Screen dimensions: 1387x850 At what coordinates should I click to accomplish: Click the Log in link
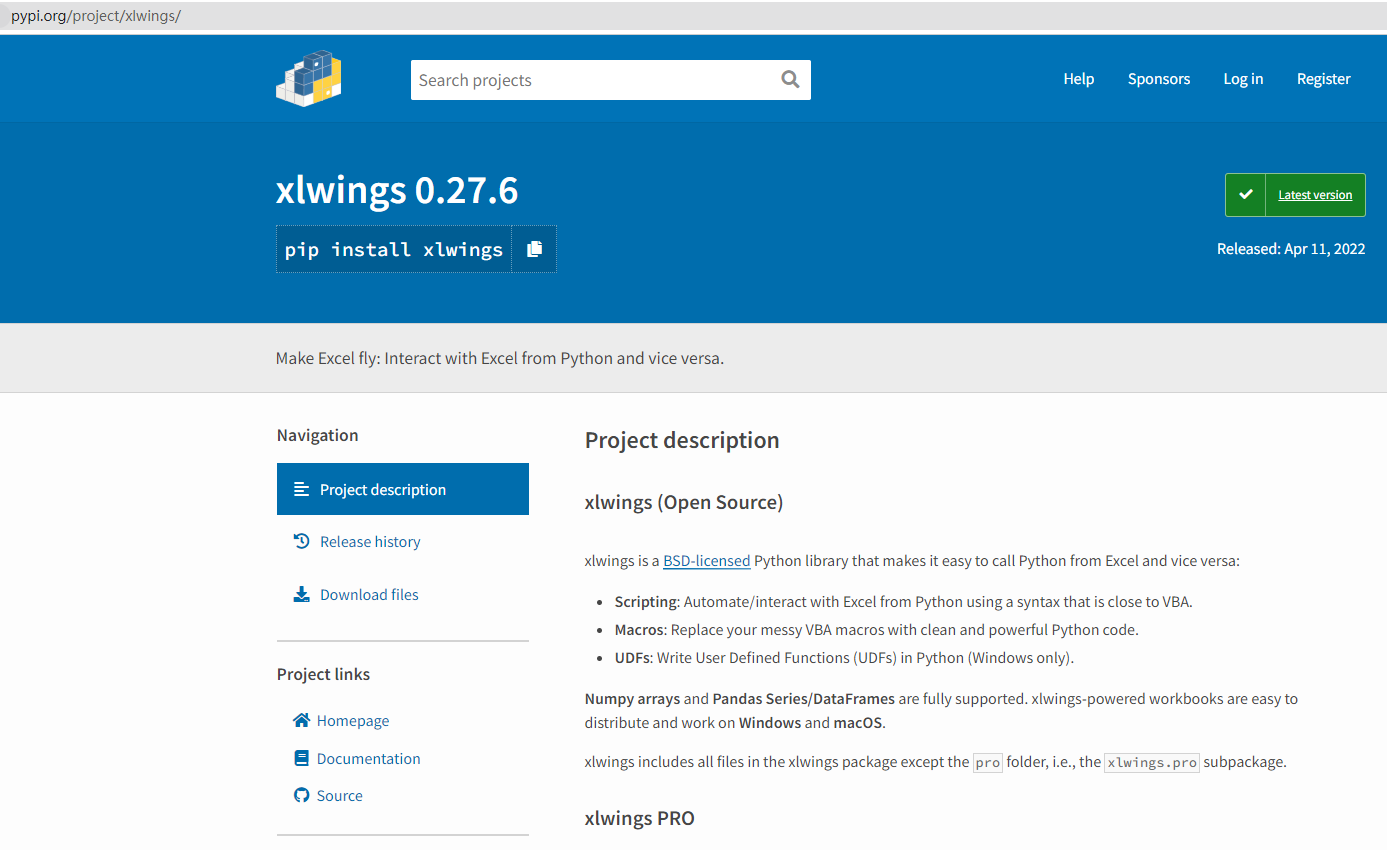[x=1243, y=78]
